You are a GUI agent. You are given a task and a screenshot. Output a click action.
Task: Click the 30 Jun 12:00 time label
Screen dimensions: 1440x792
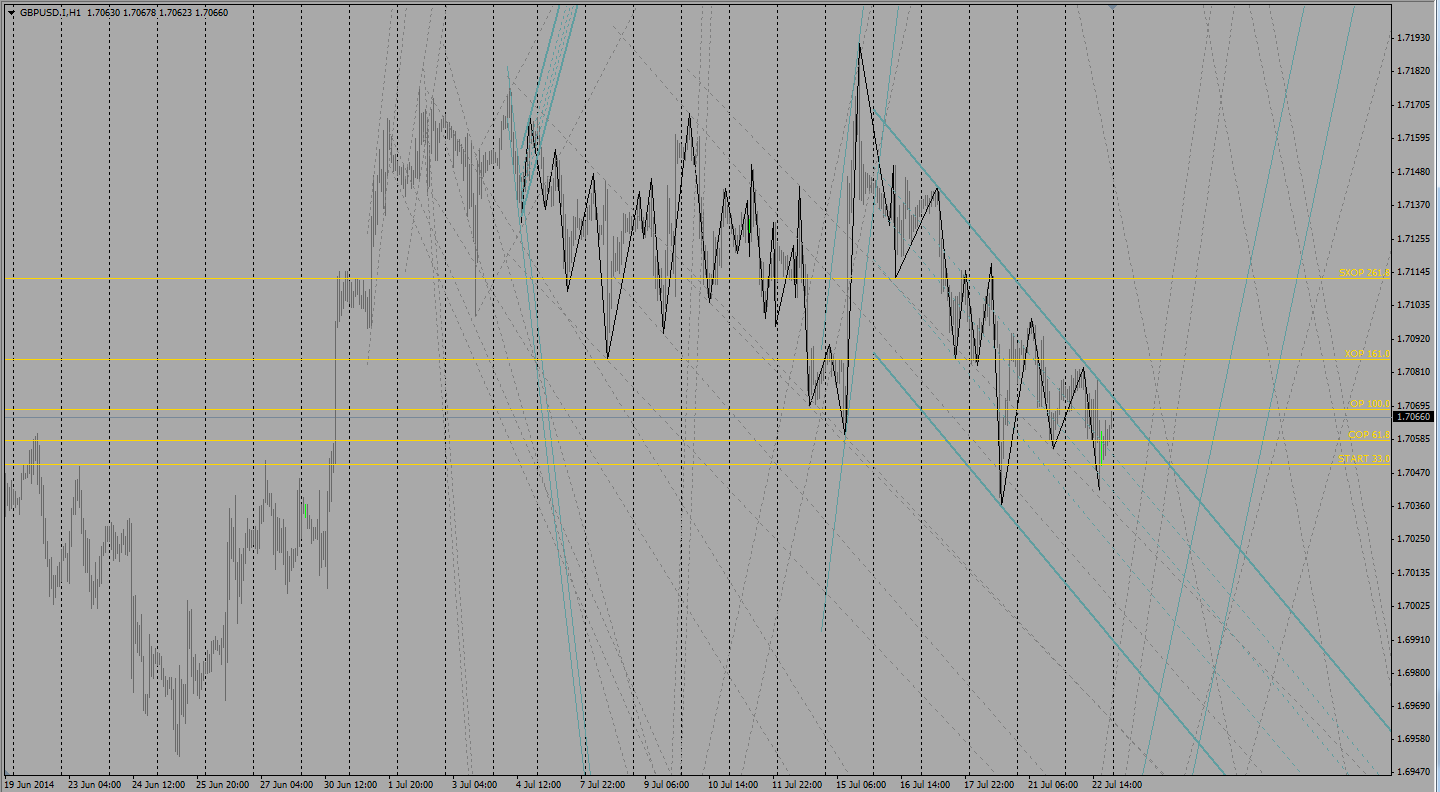point(350,785)
